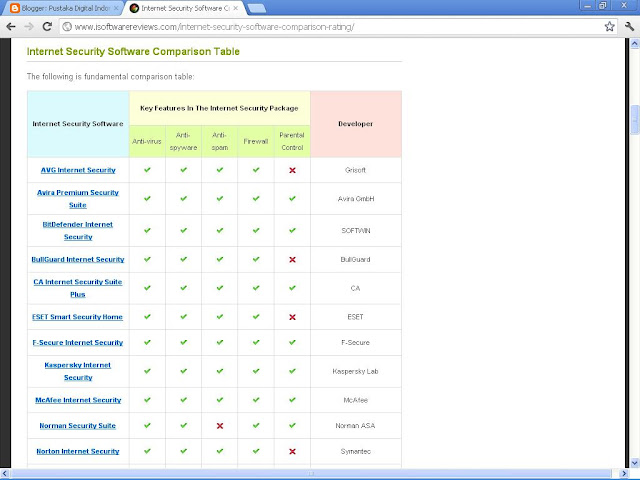
Task: Click the Parental Control column header
Action: (292, 142)
